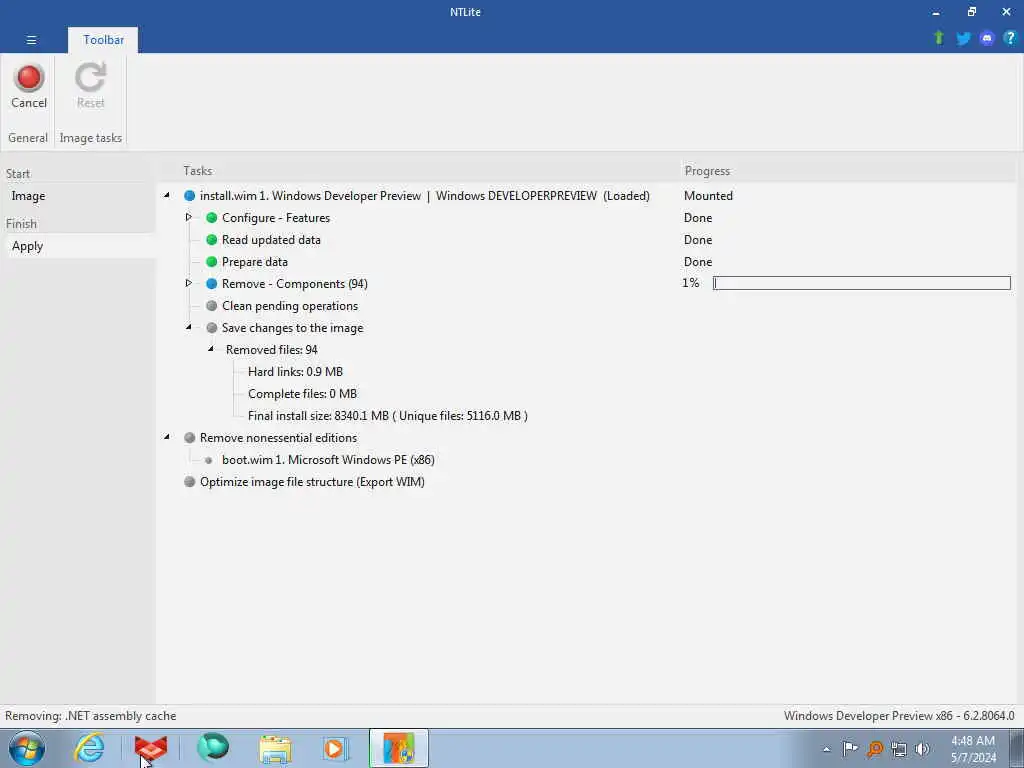Click the network tray icon
The image size is (1024, 768).
coord(899,748)
